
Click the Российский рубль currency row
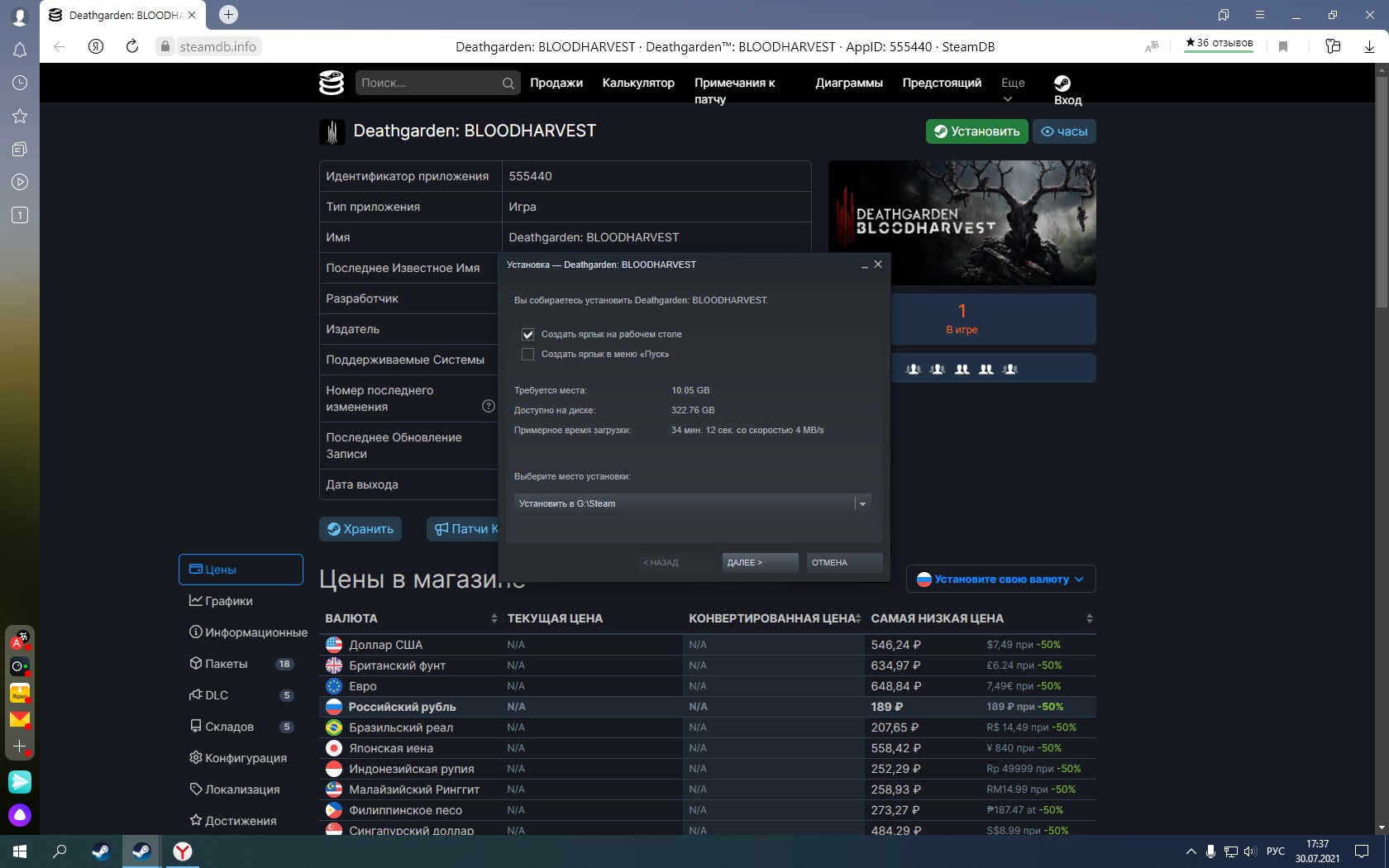(708, 707)
